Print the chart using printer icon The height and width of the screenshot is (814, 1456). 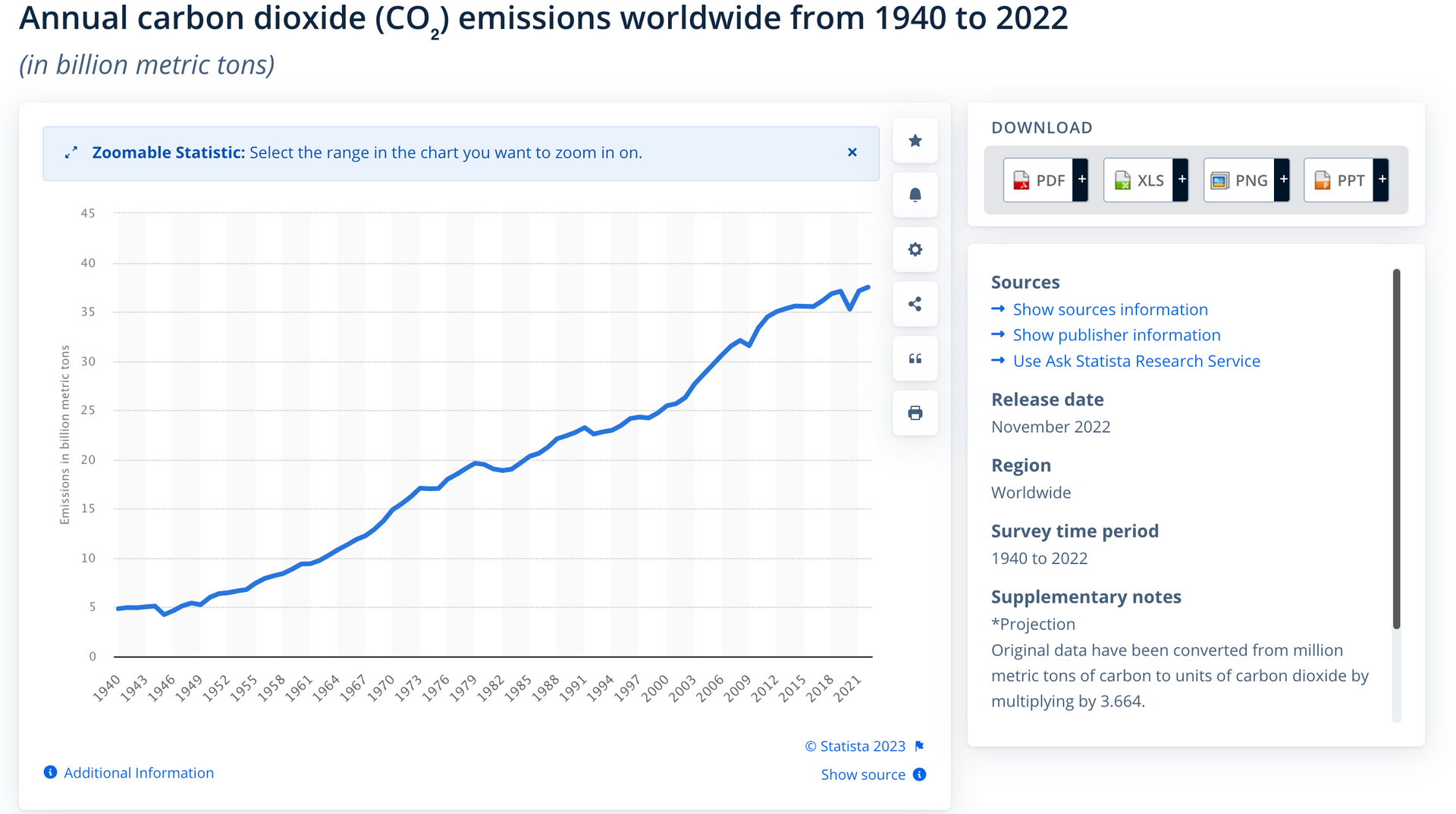tap(915, 413)
